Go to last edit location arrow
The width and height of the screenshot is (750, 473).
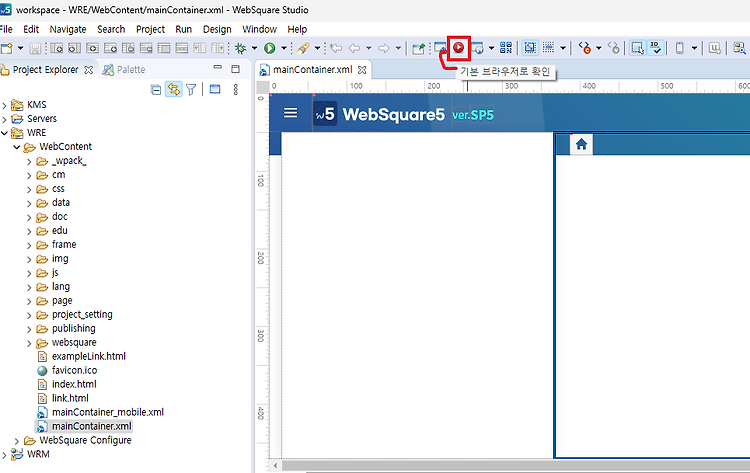[x=336, y=48]
